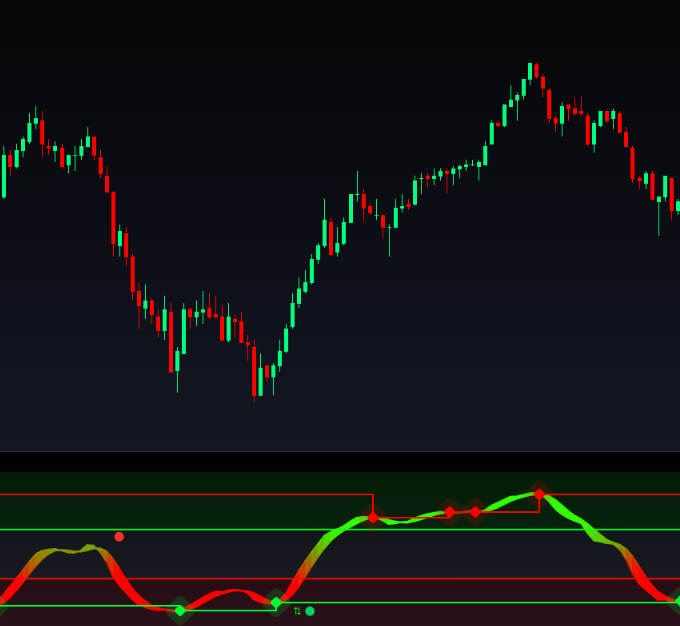Image resolution: width=680 pixels, height=626 pixels.
Task: Select the green diamond at the oscillator's lowest trough
Action: (x=180, y=610)
